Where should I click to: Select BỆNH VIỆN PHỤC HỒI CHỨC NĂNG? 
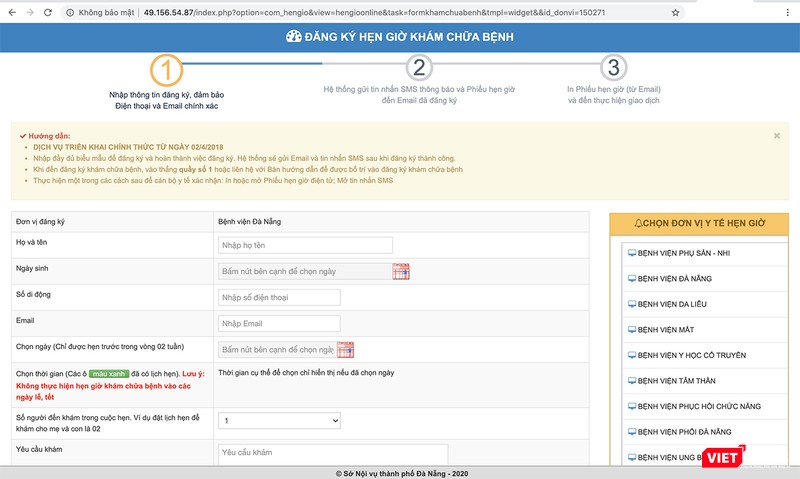pyautogui.click(x=699, y=406)
